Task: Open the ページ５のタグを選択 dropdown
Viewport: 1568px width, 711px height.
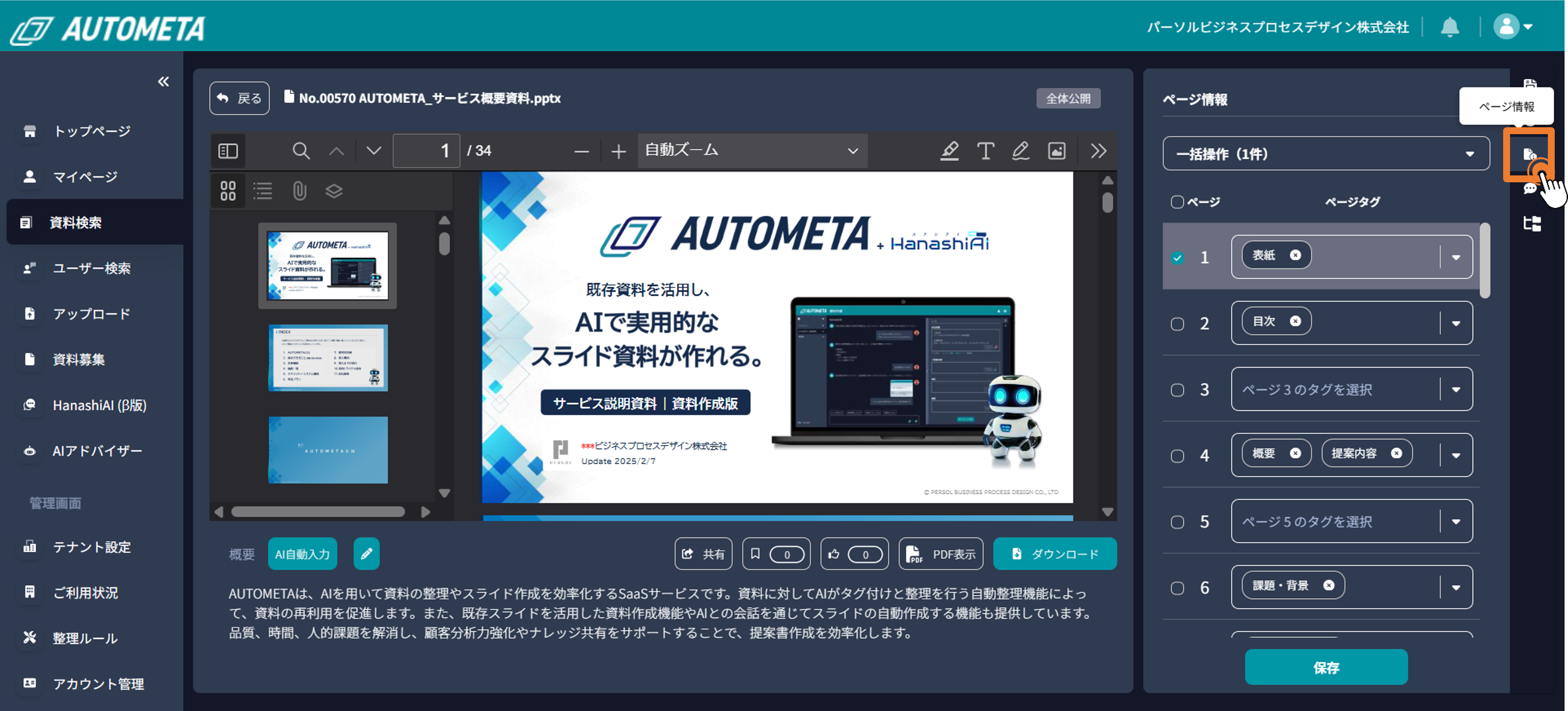Action: tap(1351, 522)
